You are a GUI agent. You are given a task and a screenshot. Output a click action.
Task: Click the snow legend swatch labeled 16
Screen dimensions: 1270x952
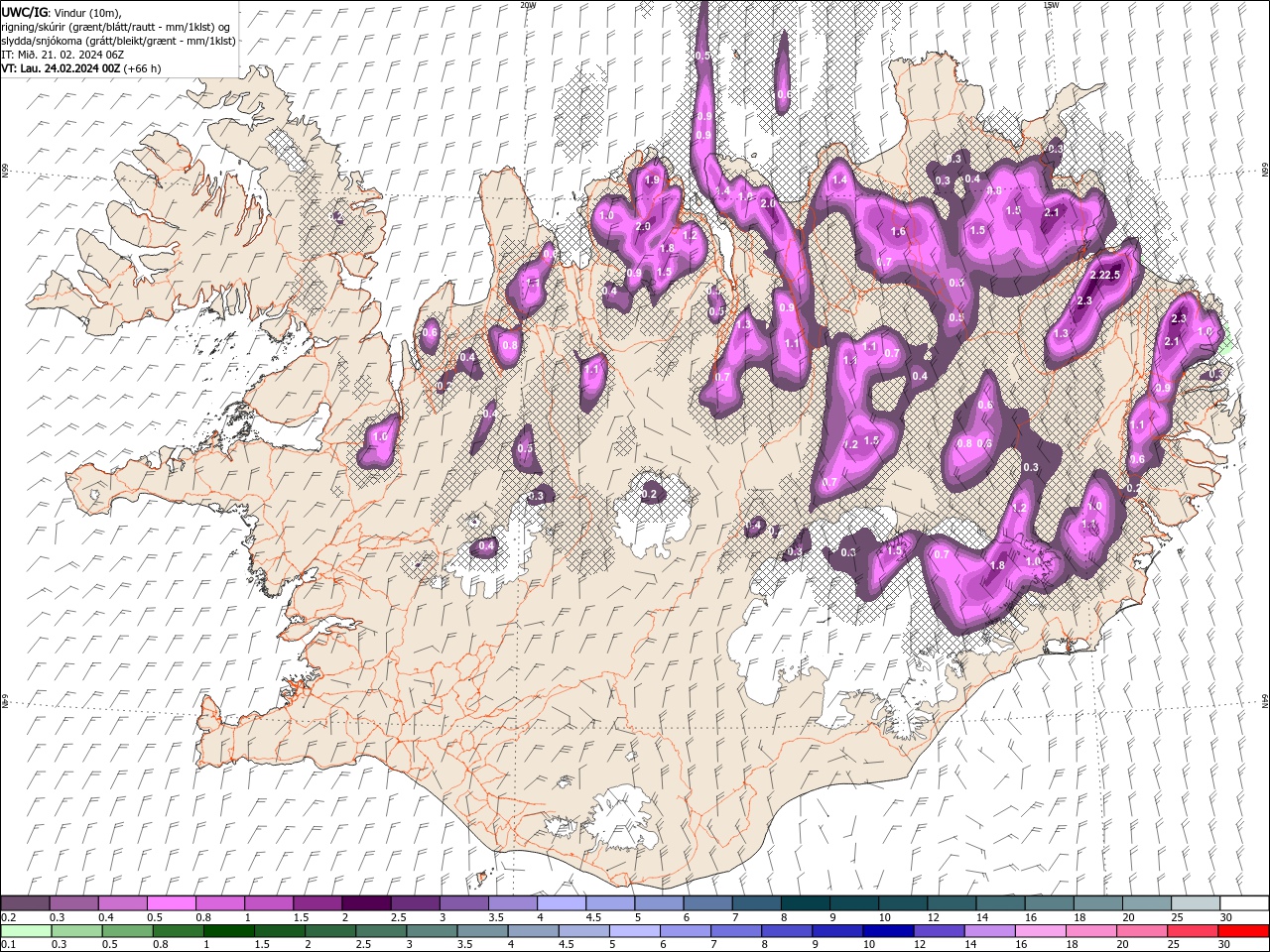click(1048, 903)
